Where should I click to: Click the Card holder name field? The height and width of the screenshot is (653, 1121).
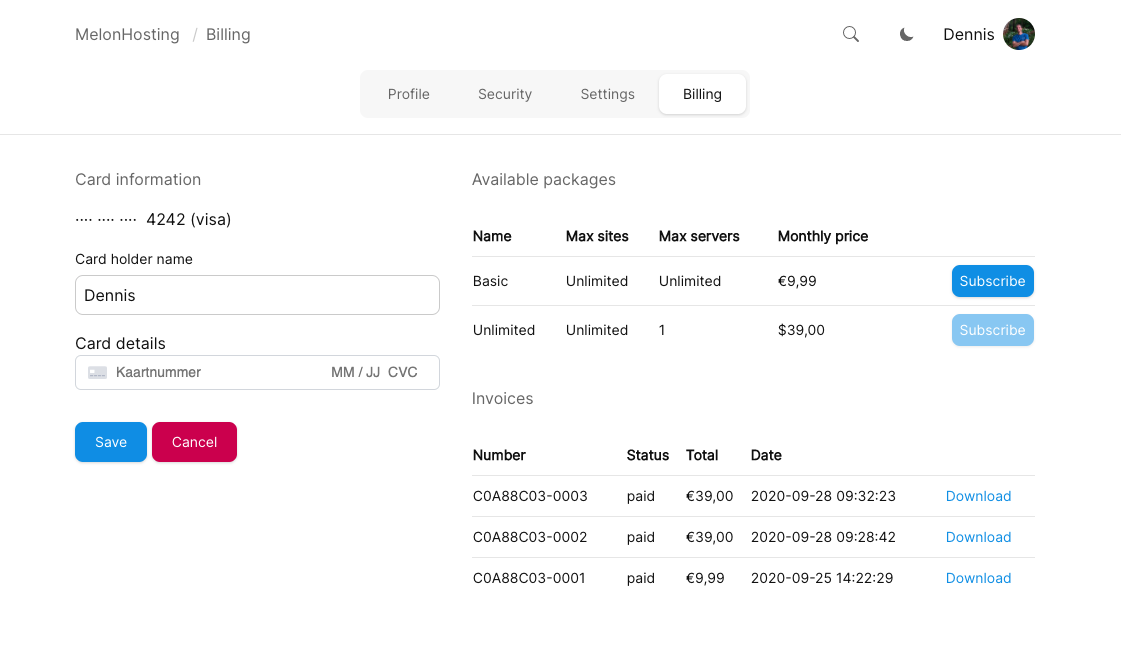tap(257, 295)
